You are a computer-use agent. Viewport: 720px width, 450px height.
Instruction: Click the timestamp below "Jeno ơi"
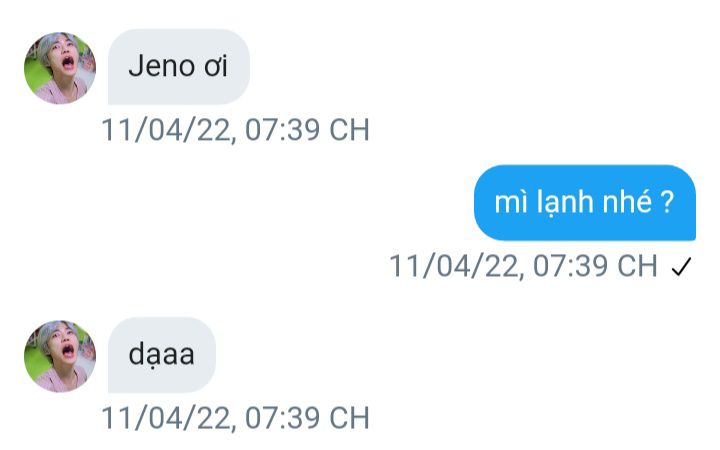tap(235, 130)
